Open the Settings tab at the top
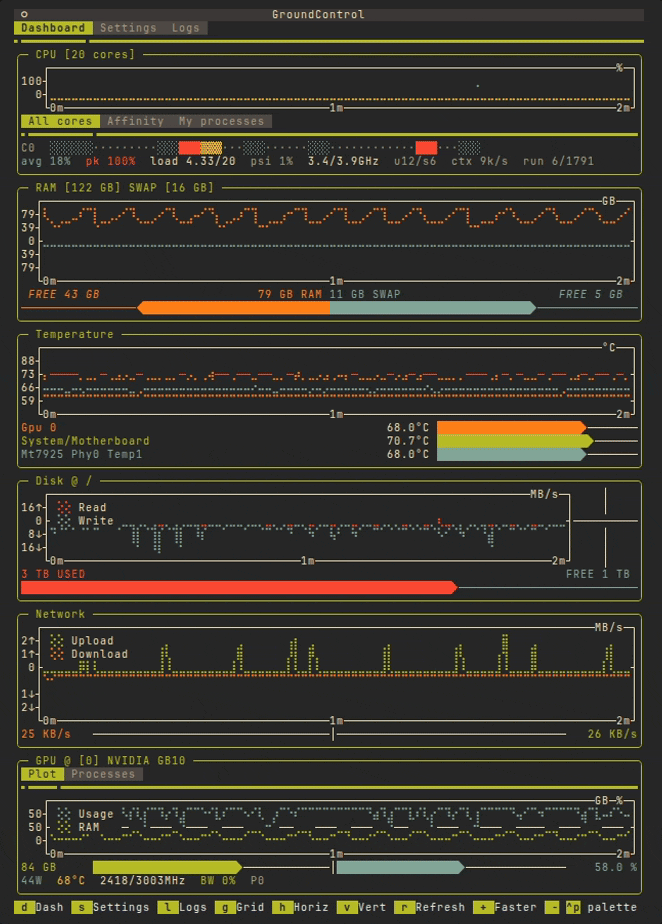Image resolution: width=662 pixels, height=924 pixels. [x=128, y=28]
